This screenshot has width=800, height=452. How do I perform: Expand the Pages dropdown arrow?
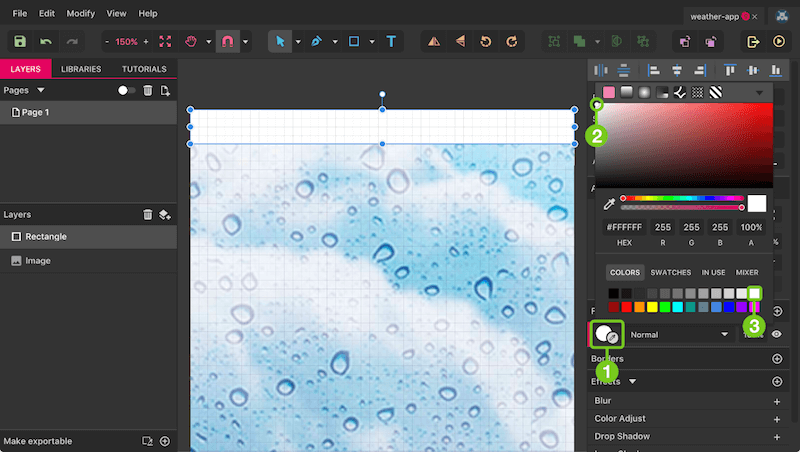41,90
